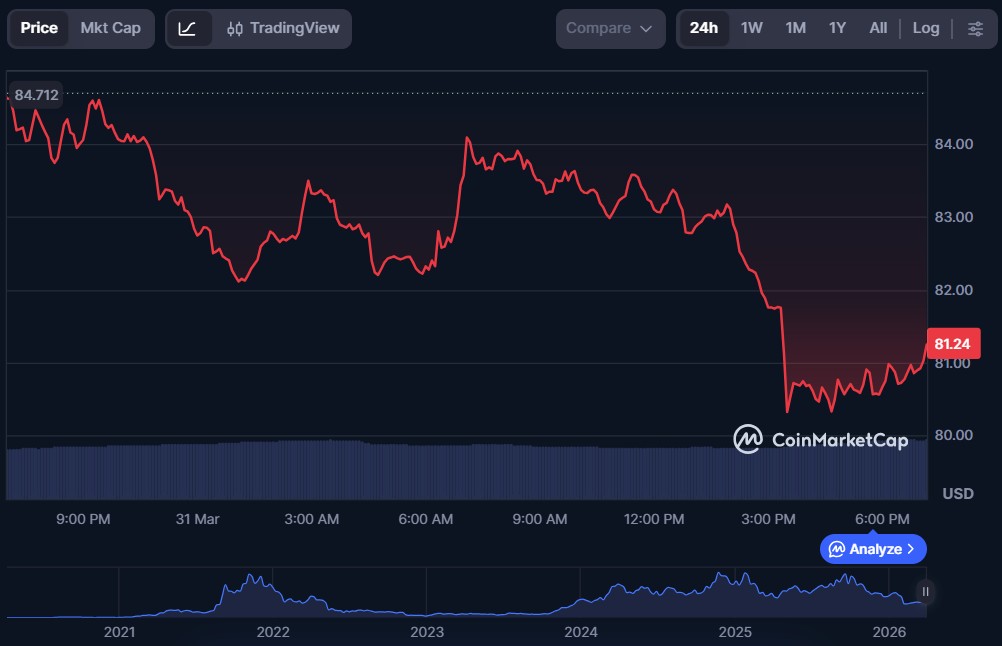This screenshot has height=646, width=1002.
Task: Open chart settings sliders icon
Action: (975, 29)
